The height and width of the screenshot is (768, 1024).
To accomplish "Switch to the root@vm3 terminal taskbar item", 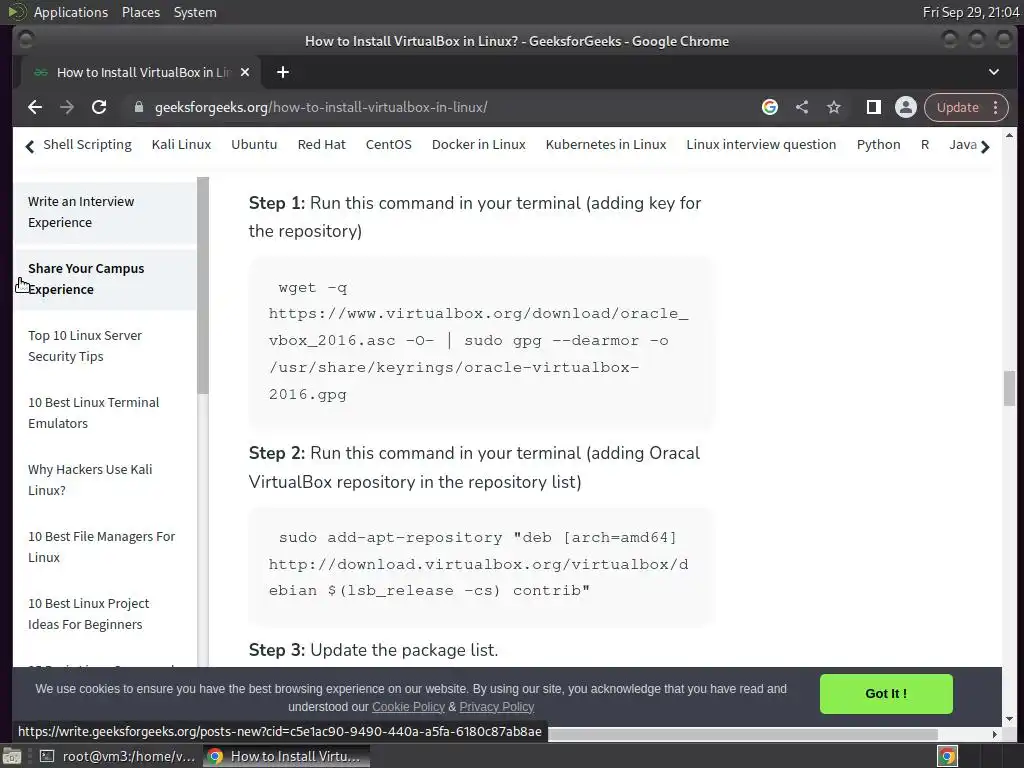I will tap(118, 756).
